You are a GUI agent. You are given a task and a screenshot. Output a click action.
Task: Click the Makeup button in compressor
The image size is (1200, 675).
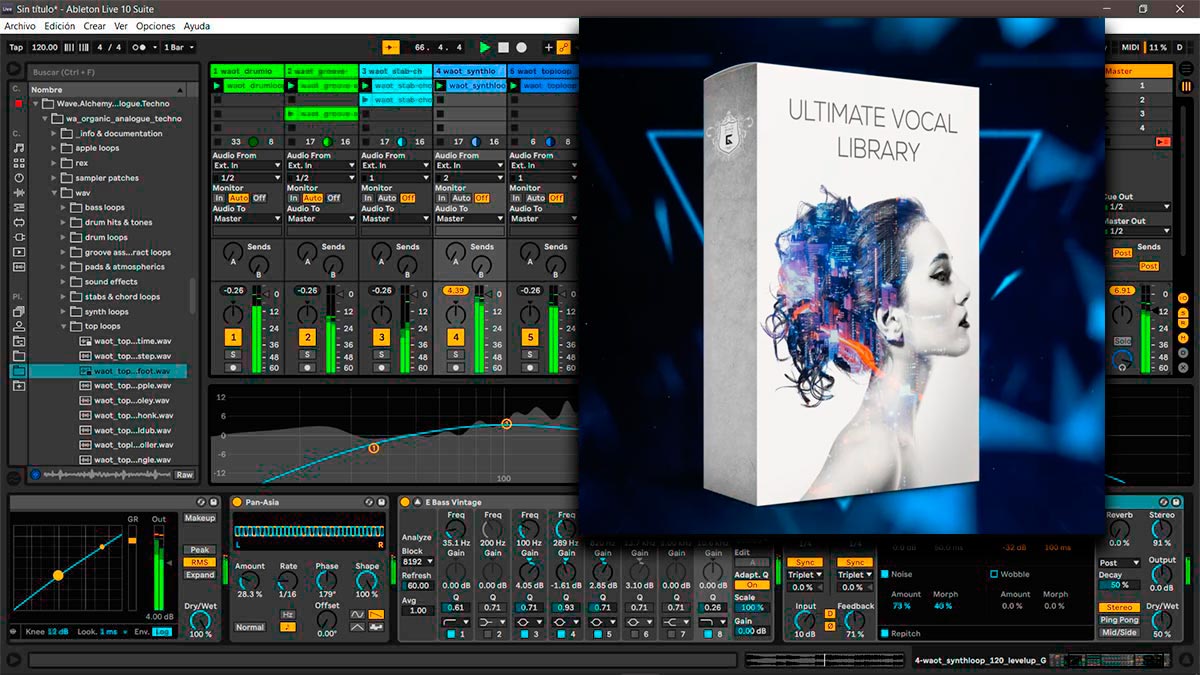pyautogui.click(x=200, y=518)
